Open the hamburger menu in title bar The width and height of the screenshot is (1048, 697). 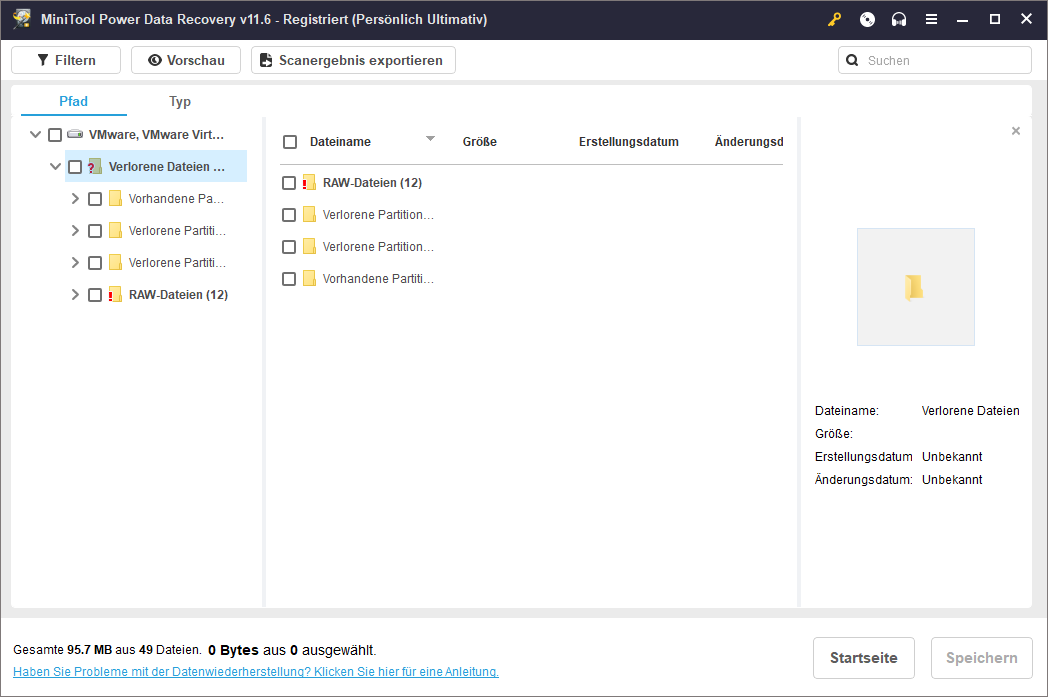coord(931,20)
